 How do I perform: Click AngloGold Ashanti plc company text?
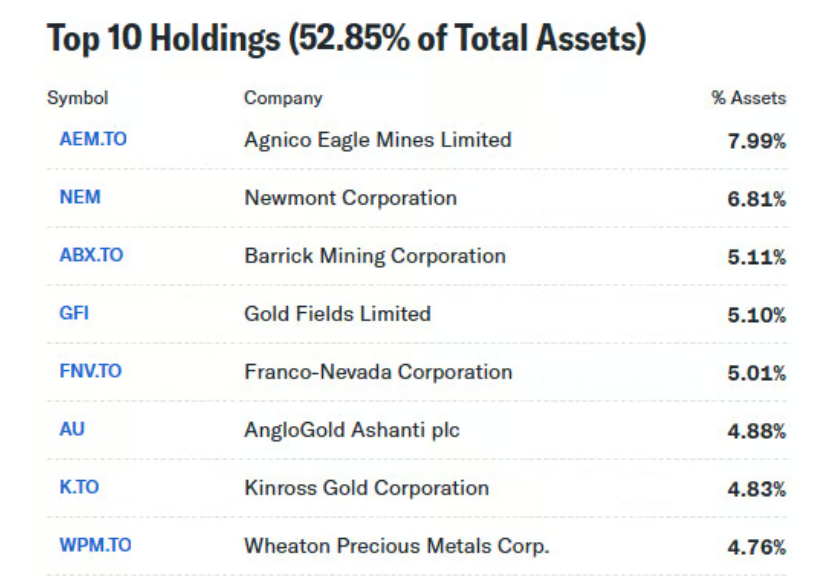click(352, 429)
